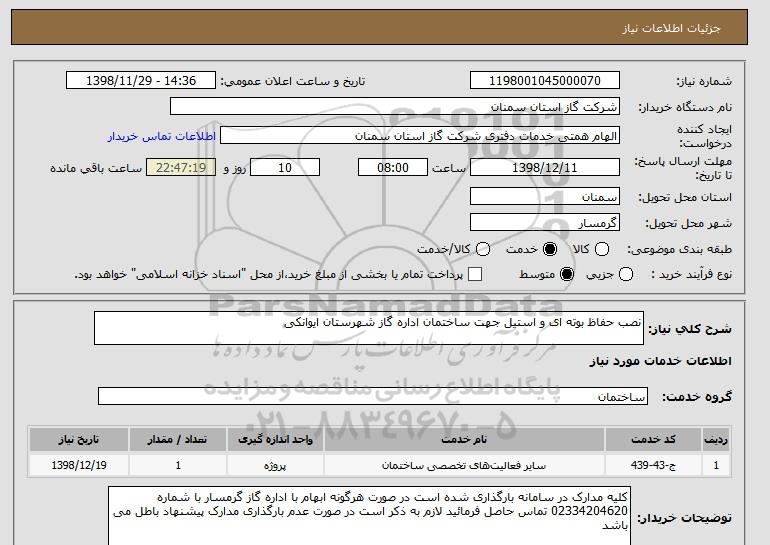770x545 pixels.
Task: Click the announcement date field 1398/11/29 - 14:36
Action: (x=141, y=81)
